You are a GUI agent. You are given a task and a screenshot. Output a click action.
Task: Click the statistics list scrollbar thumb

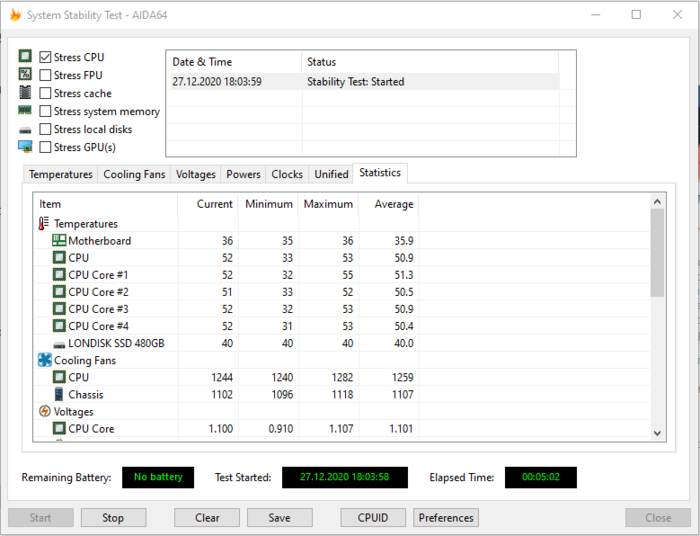coord(657,253)
